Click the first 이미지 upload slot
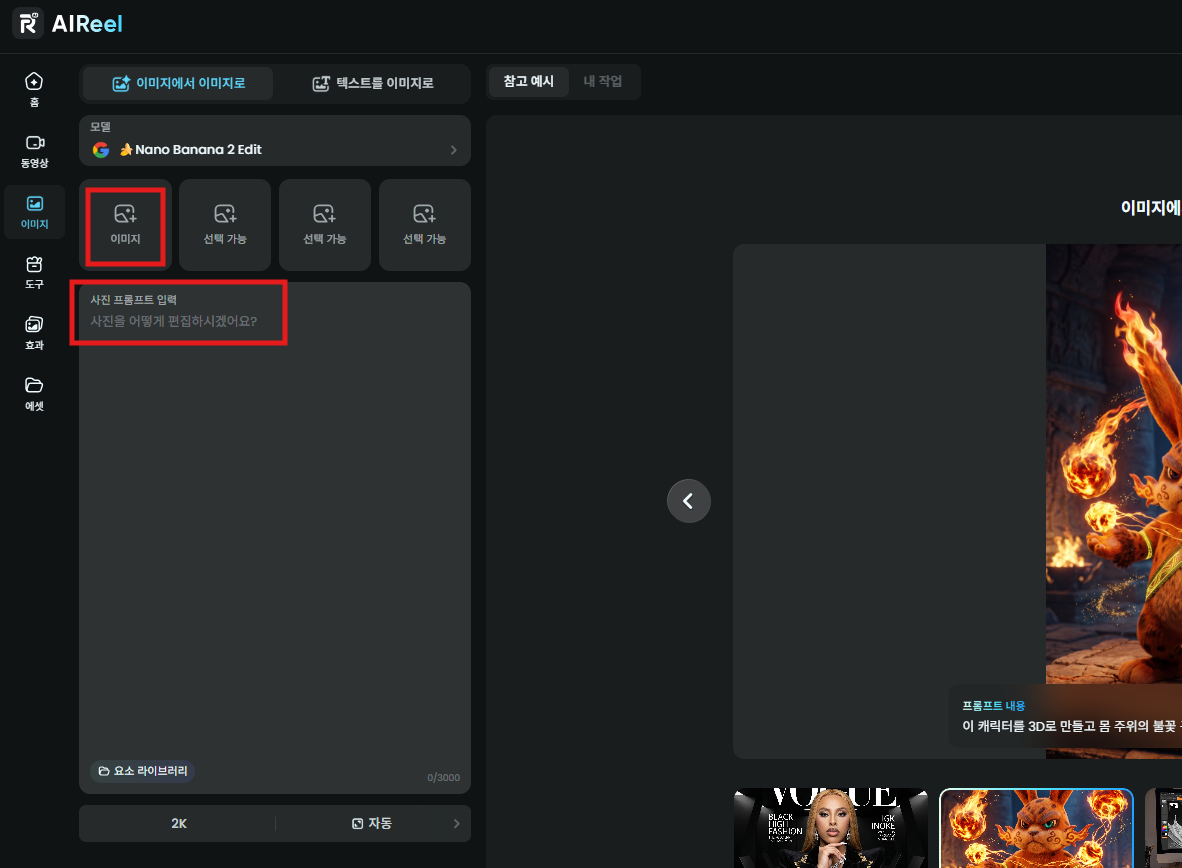 point(125,225)
